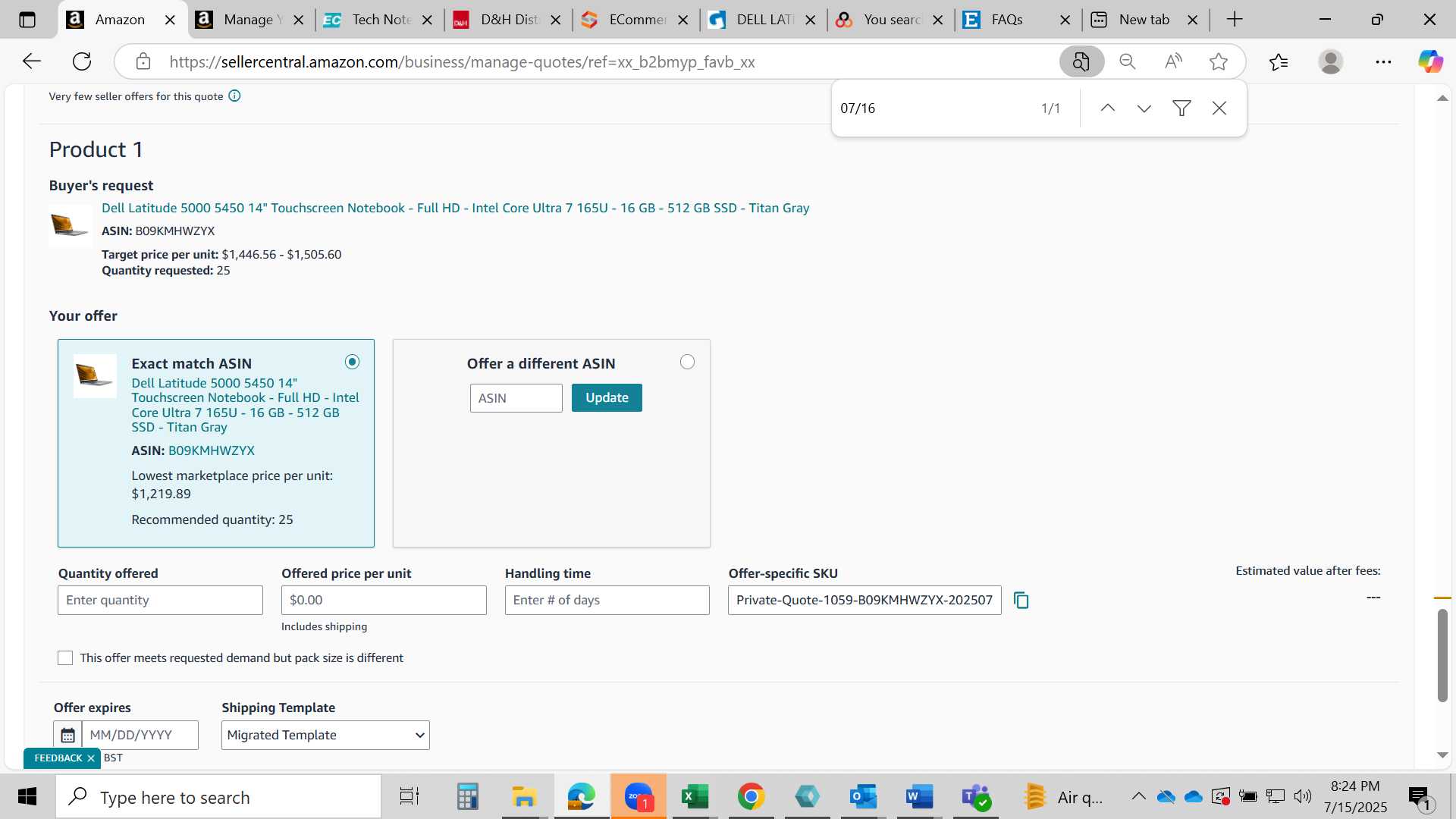The width and height of the screenshot is (1456, 819).
Task: Open Outlook from the taskbar
Action: pos(863,797)
